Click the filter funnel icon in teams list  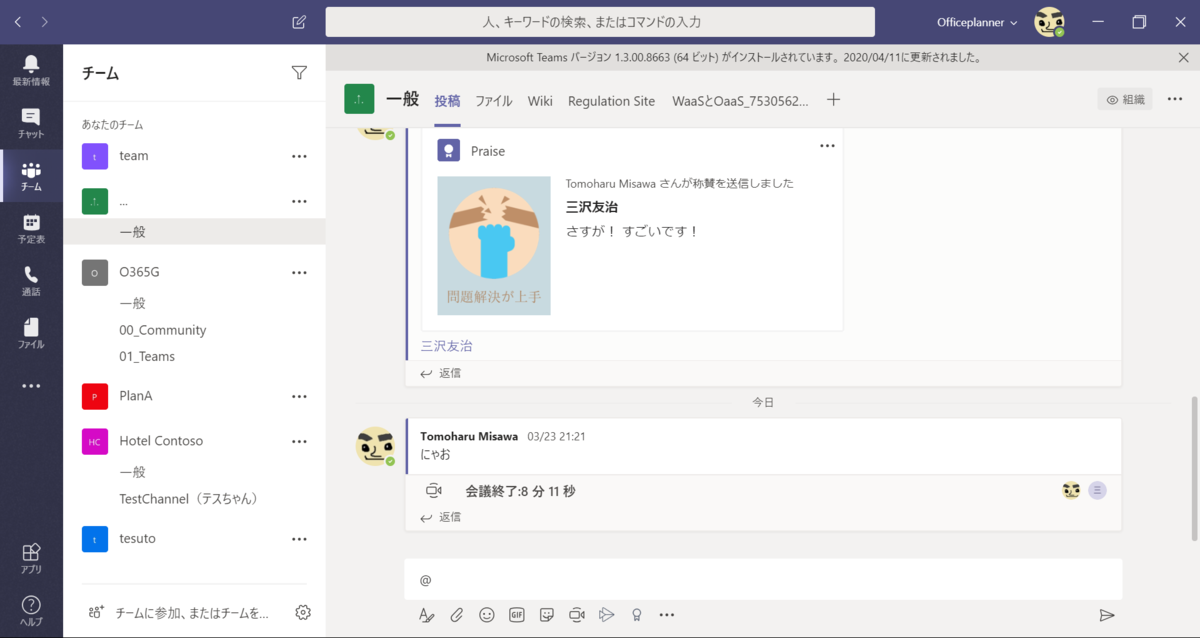(x=299, y=72)
